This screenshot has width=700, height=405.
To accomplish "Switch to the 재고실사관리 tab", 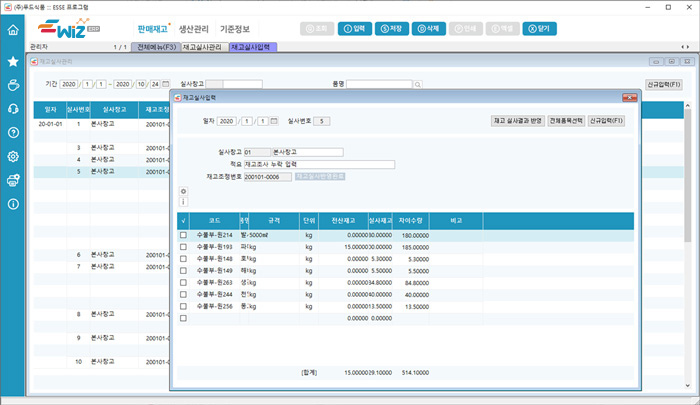I will click(204, 47).
